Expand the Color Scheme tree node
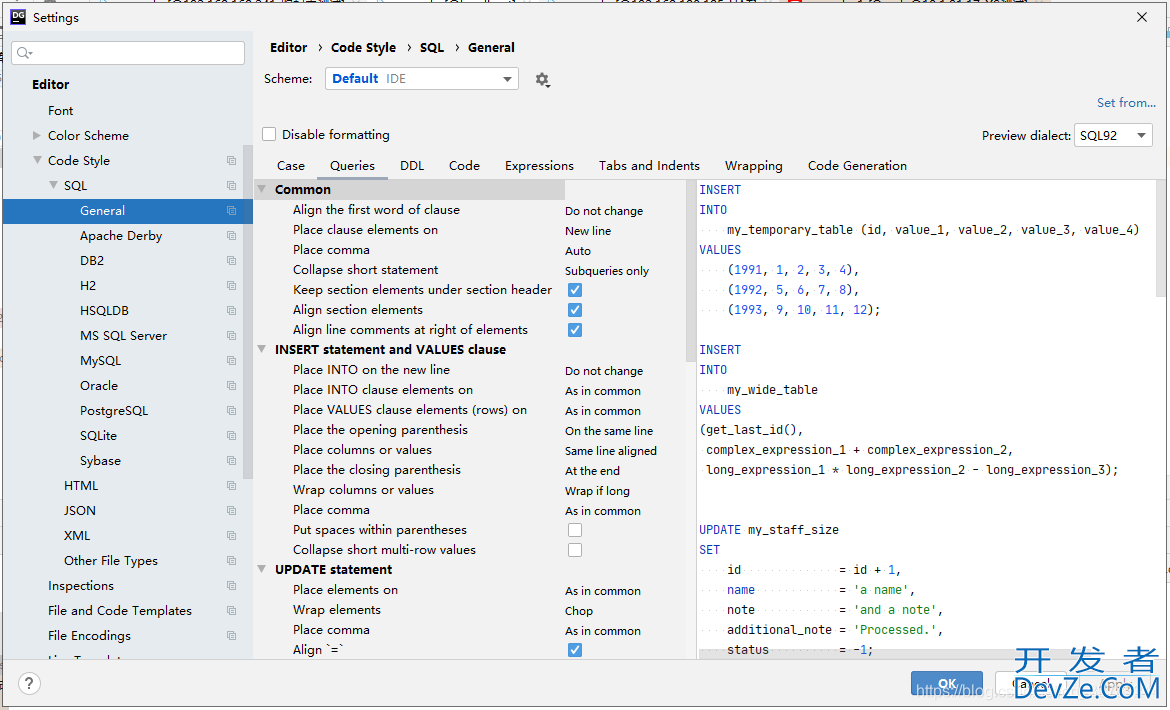The width and height of the screenshot is (1170, 710). [x=37, y=136]
